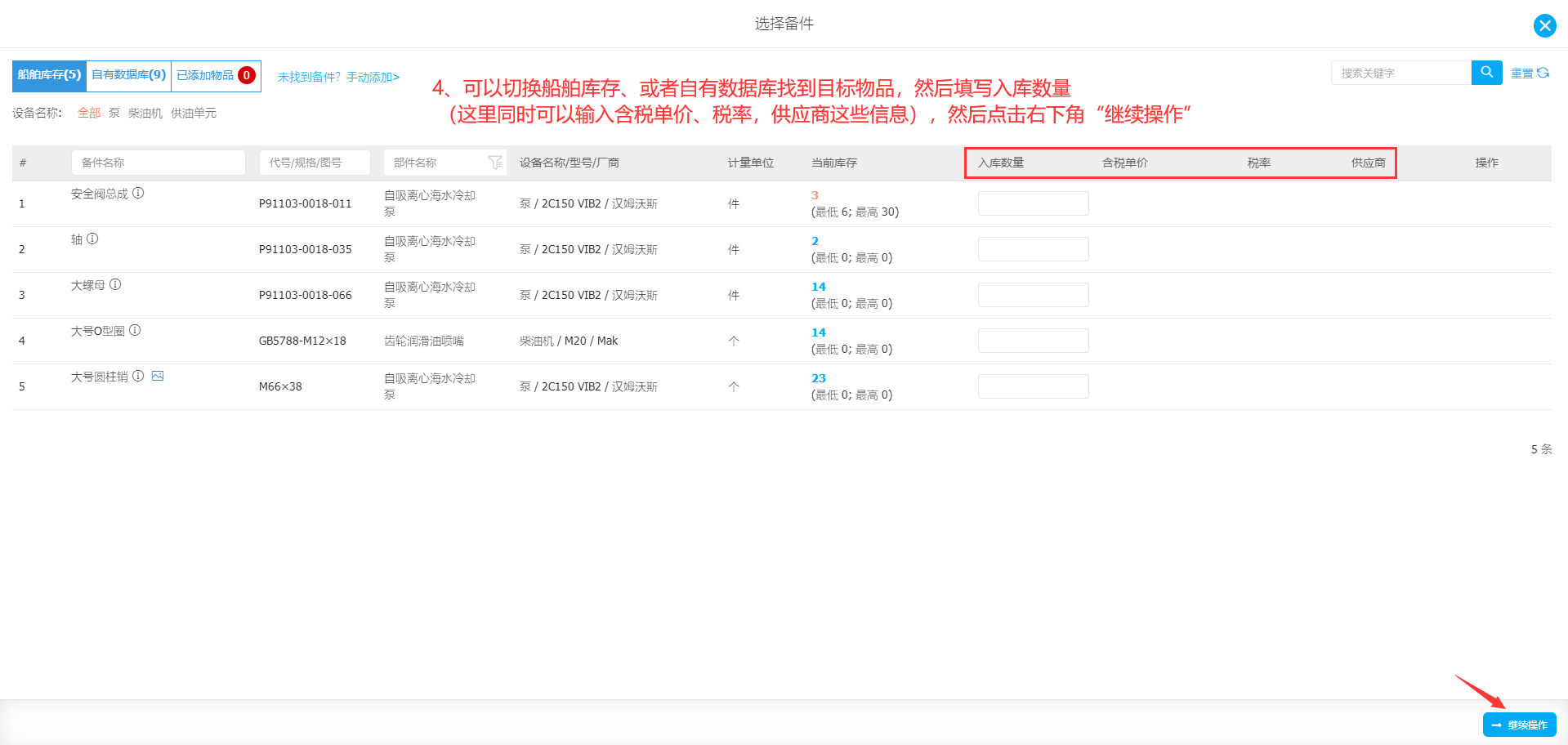
Task: Click the 操作 column header
Action: coord(1487,163)
